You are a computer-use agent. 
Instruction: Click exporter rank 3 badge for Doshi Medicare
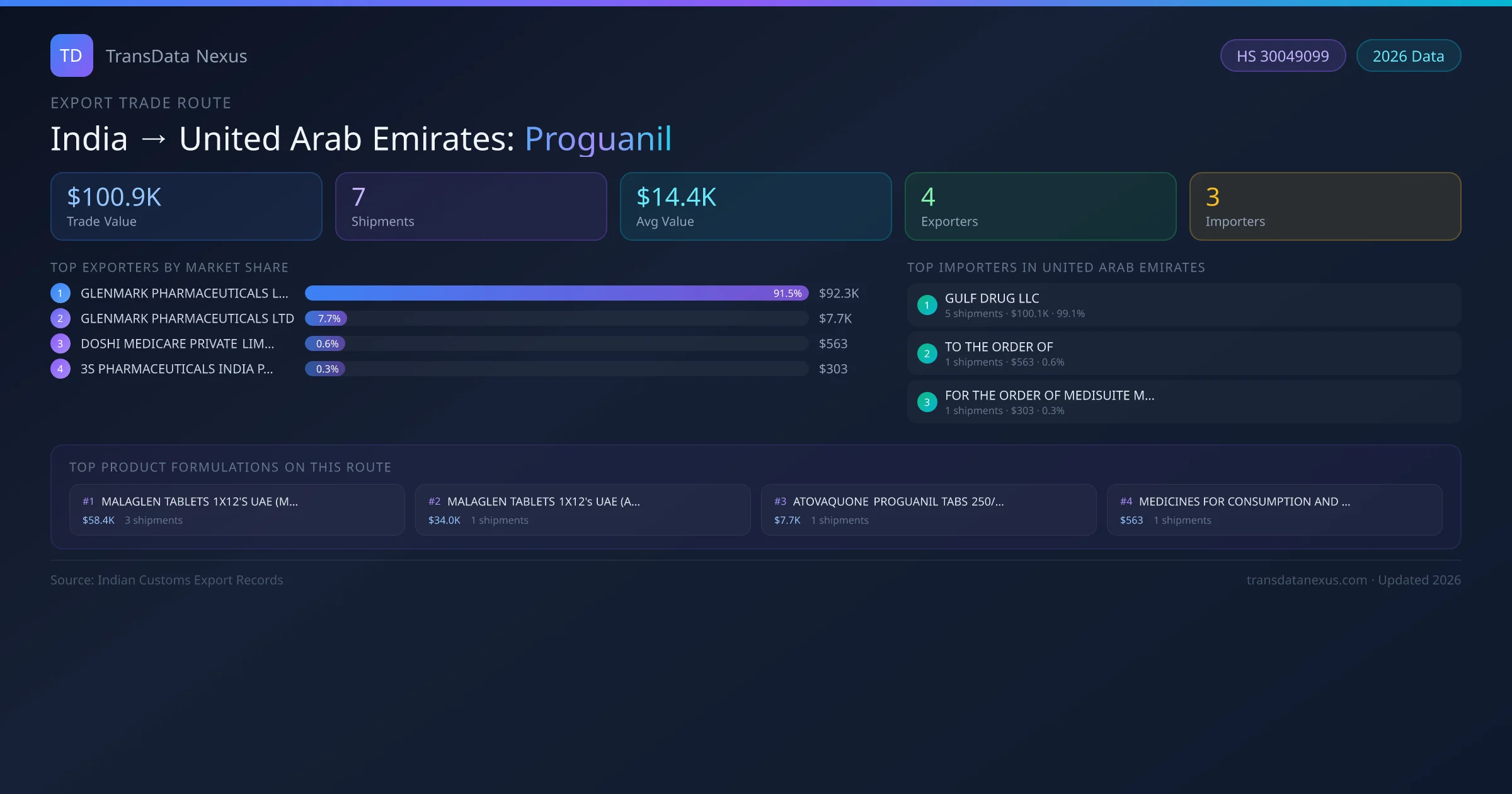pyautogui.click(x=60, y=343)
